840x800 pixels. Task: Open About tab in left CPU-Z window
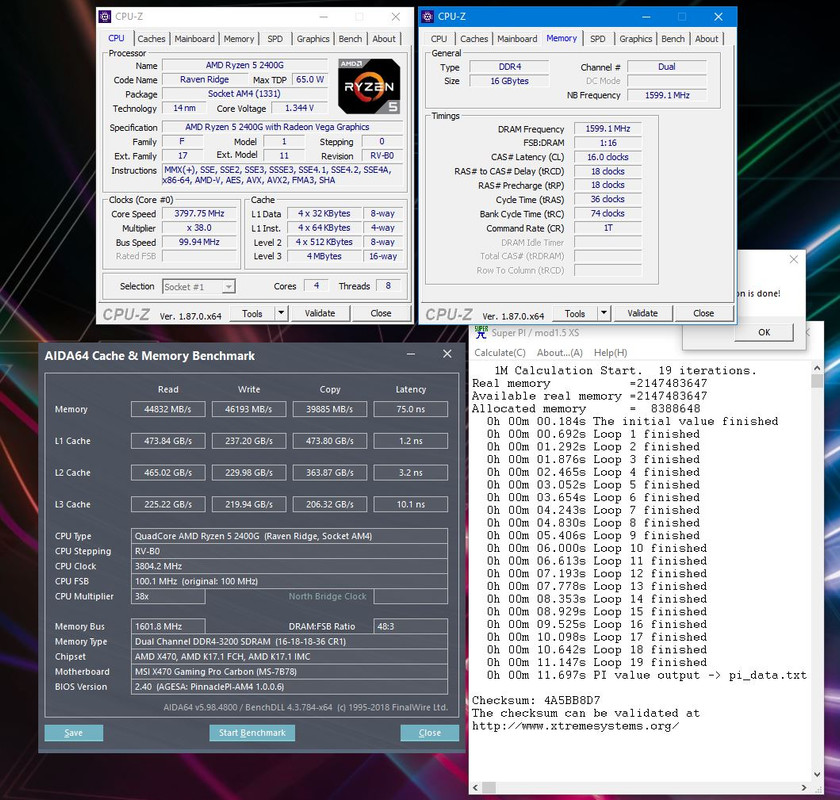[x=384, y=39]
